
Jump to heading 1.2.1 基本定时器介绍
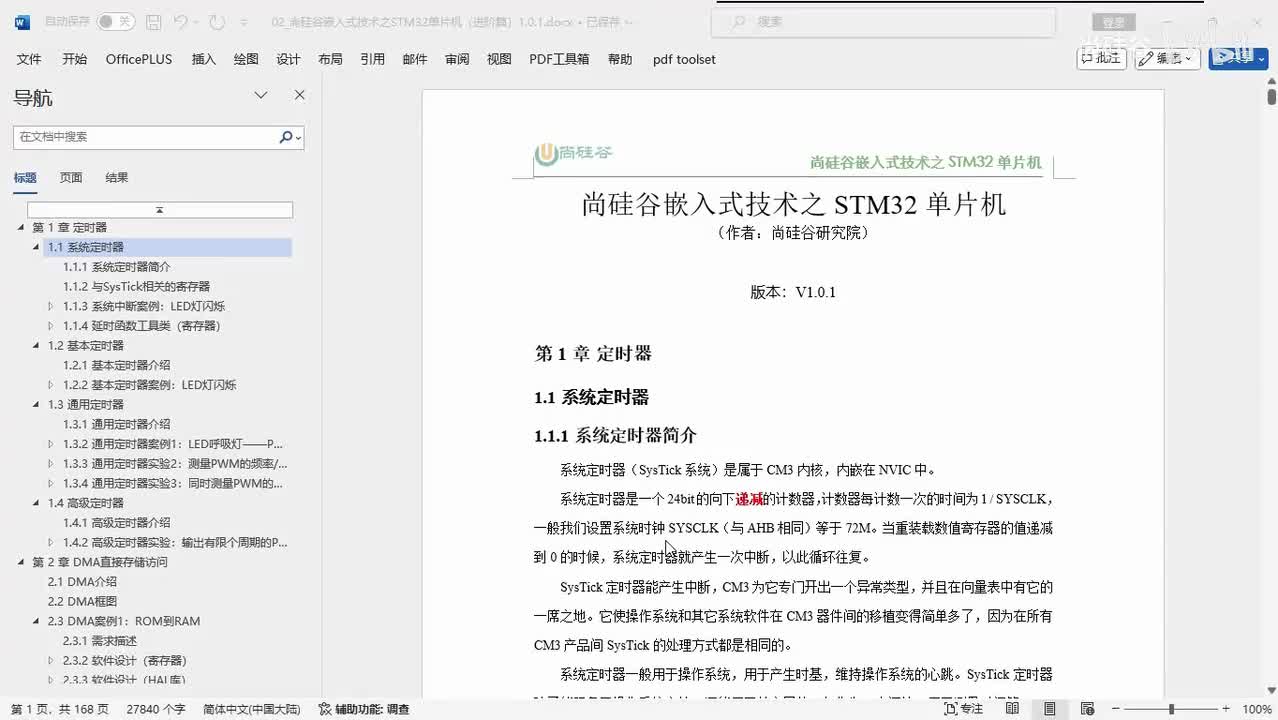[117, 365]
